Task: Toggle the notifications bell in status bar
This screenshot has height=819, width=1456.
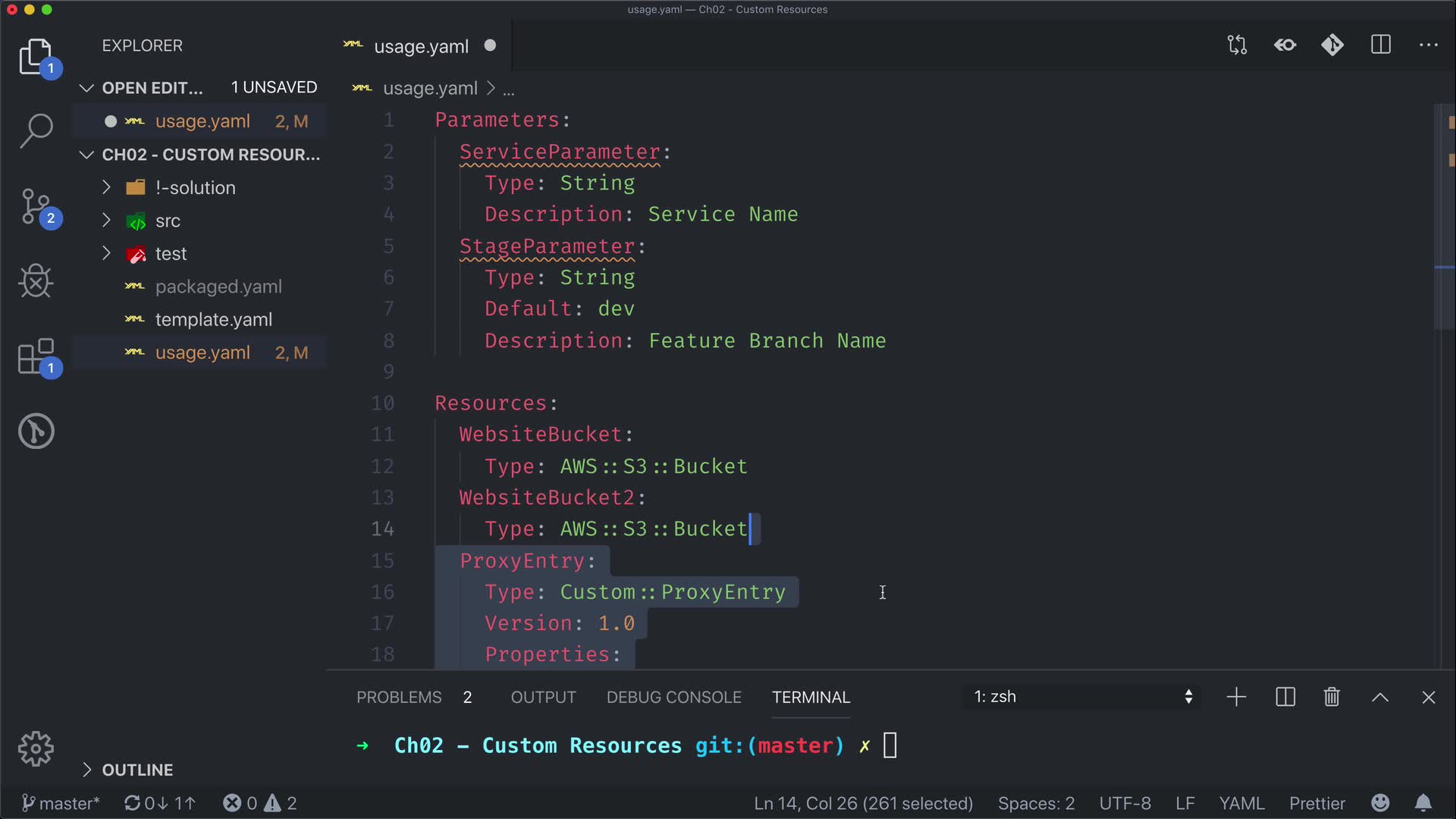Action: [1423, 803]
